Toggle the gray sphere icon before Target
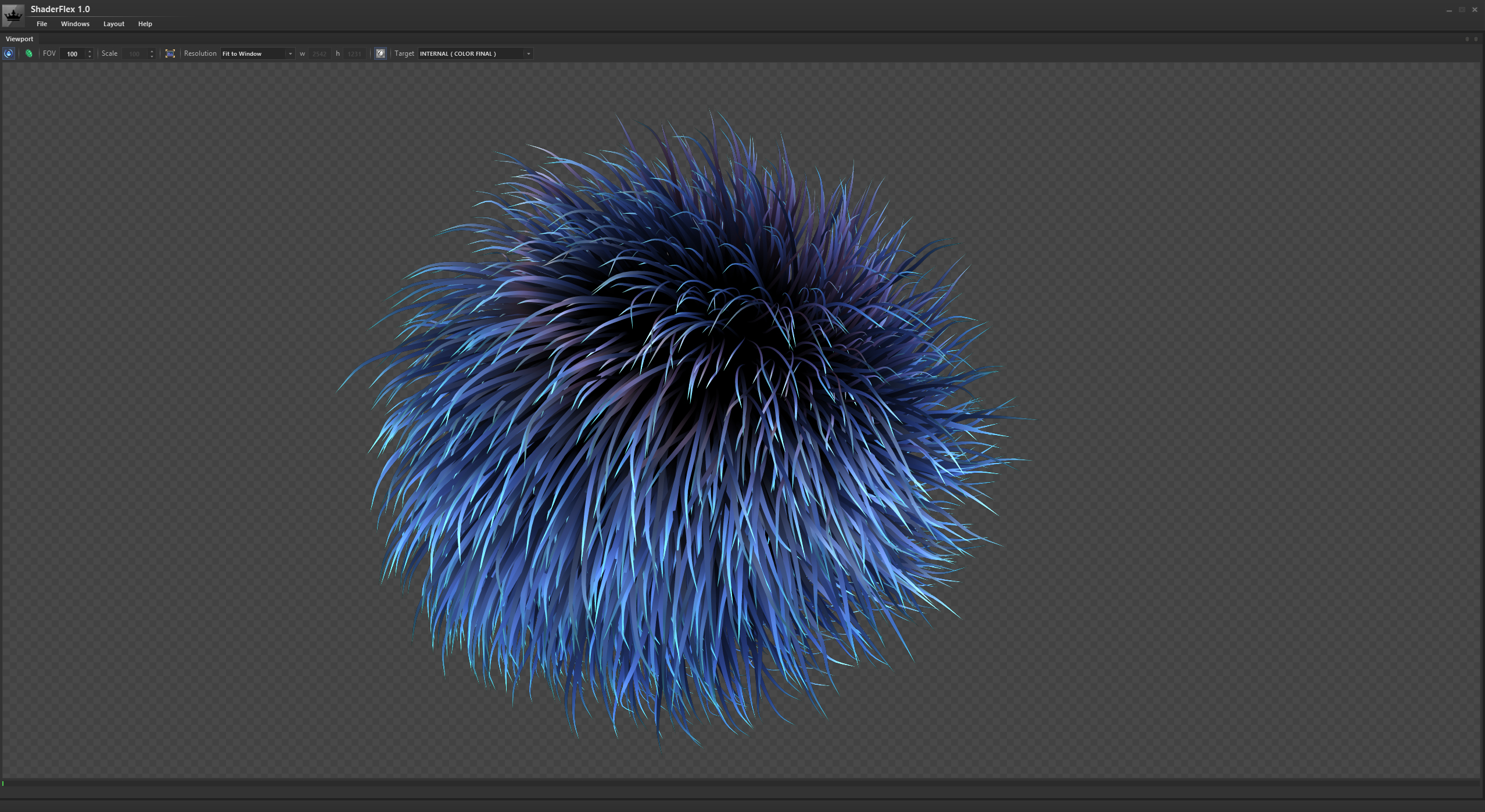 coord(381,53)
